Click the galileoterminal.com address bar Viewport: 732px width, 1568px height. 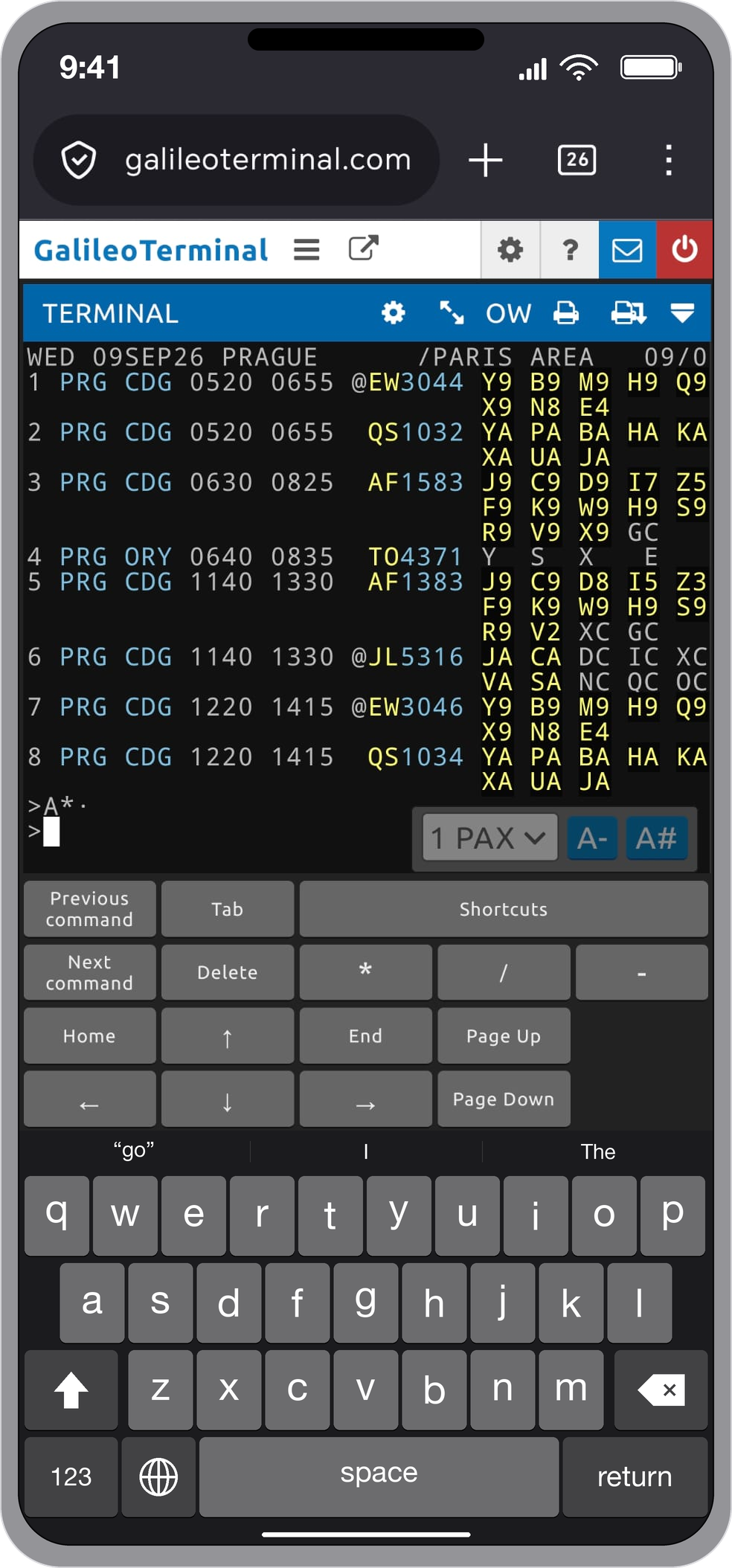point(237,160)
